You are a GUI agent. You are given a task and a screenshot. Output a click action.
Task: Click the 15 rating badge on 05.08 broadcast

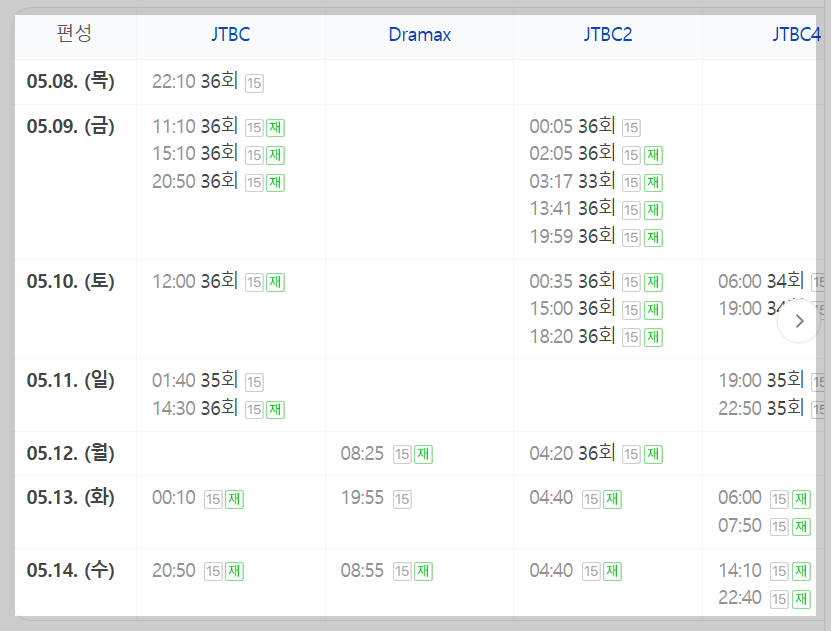pos(253,83)
